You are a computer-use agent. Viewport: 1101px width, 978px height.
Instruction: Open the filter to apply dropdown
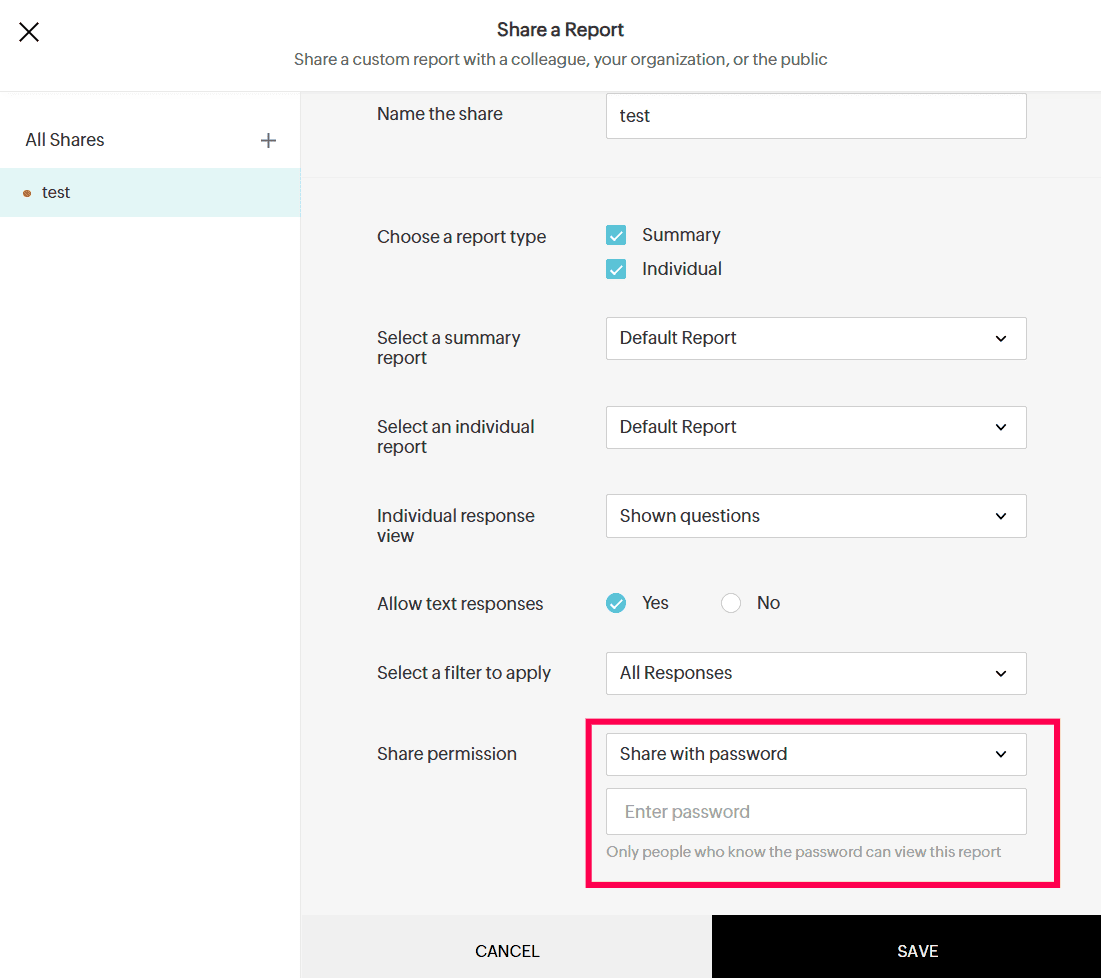tap(815, 673)
